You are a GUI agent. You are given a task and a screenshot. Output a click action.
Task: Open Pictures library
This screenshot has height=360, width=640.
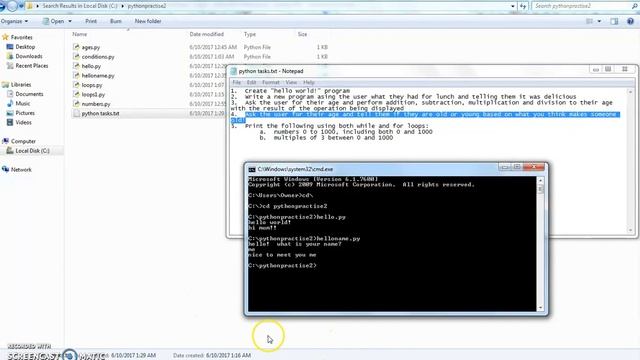pos(25,113)
